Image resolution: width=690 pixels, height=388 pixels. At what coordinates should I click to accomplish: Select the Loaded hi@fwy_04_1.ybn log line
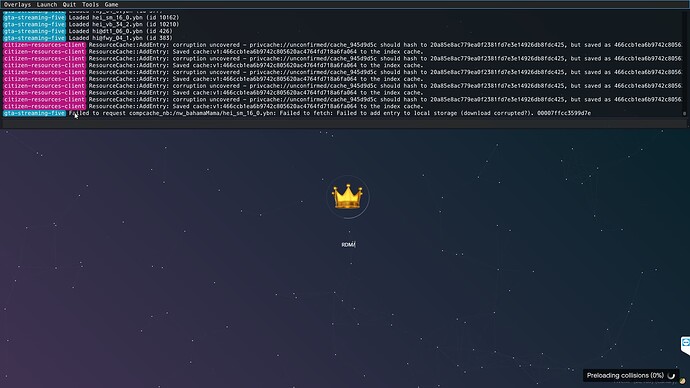tap(121, 38)
